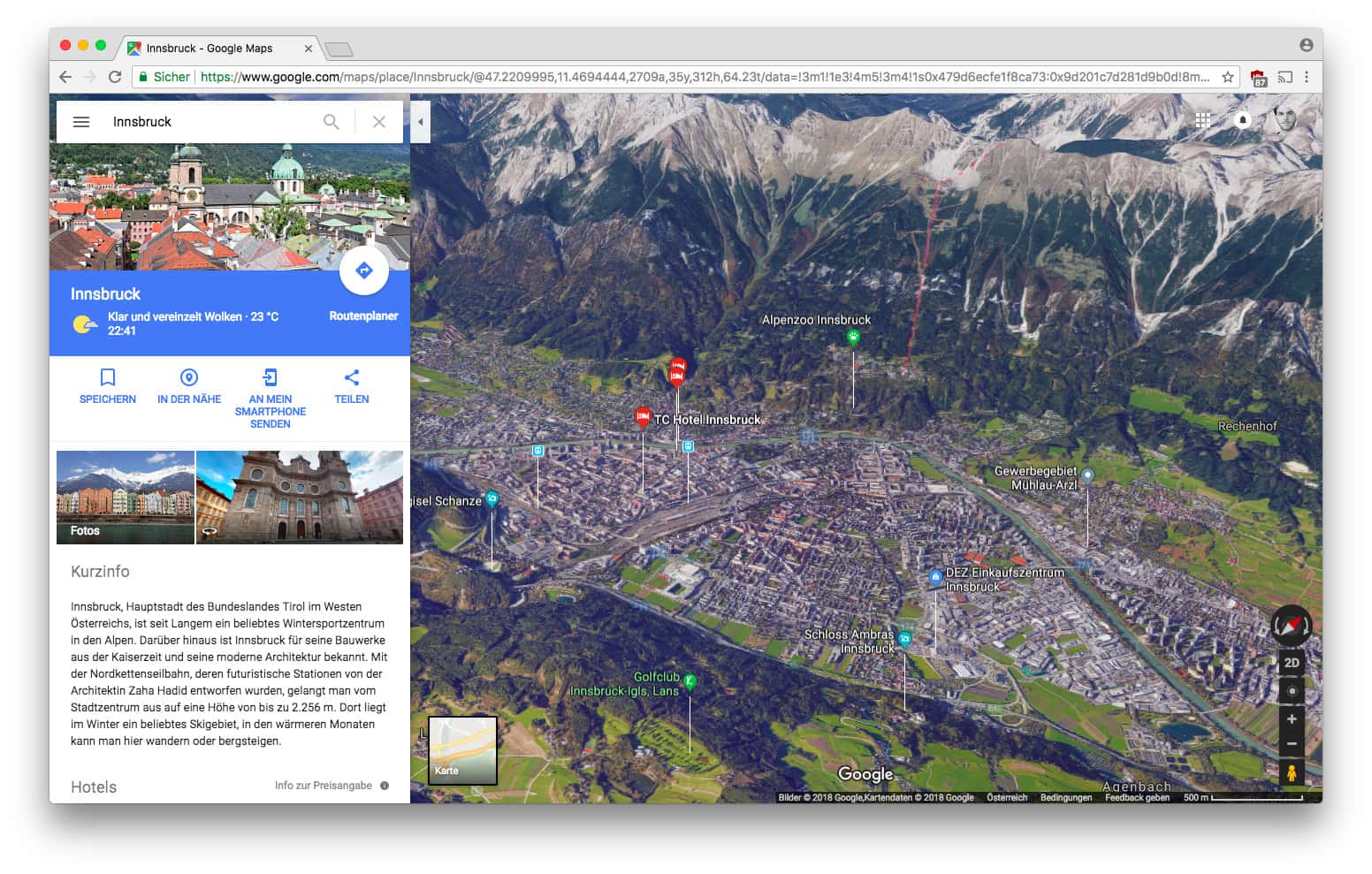The width and height of the screenshot is (1372, 874).
Task: Click the My Location crosshair control
Action: click(x=1292, y=690)
